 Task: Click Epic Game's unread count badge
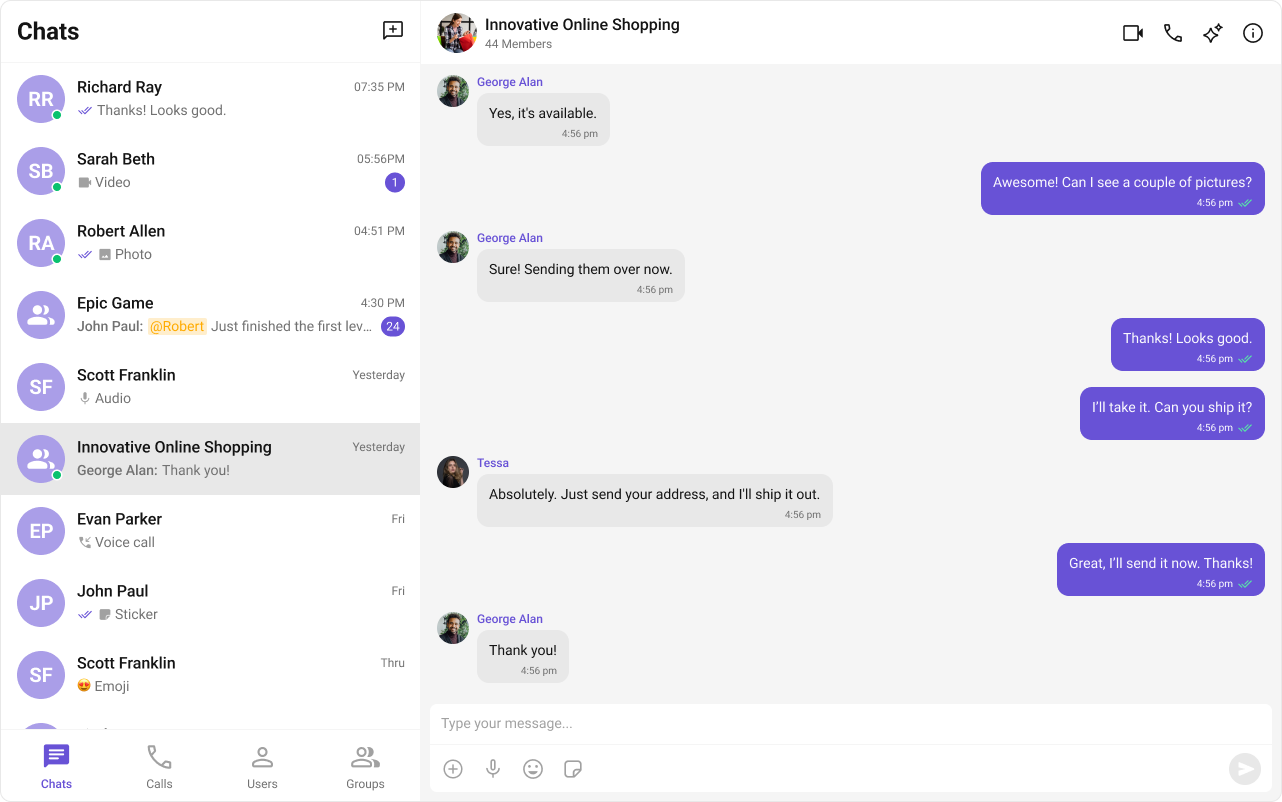[x=393, y=326]
